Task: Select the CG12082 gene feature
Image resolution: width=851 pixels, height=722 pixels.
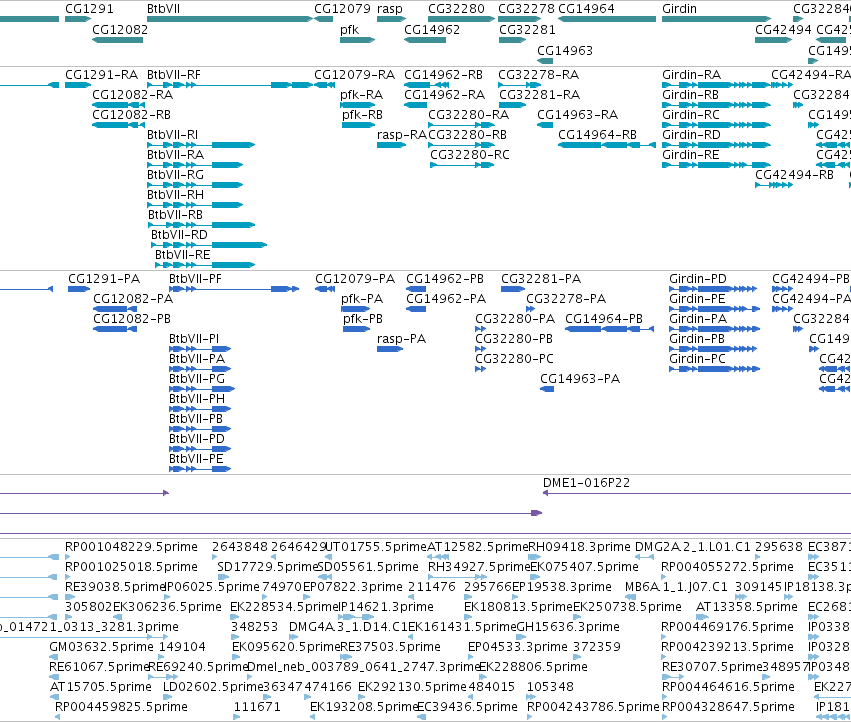Action: click(118, 40)
